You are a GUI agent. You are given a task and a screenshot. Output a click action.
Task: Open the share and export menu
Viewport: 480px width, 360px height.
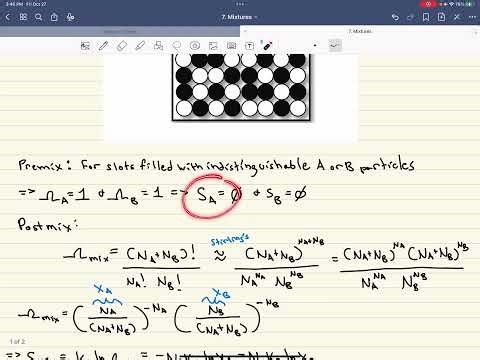click(54, 17)
